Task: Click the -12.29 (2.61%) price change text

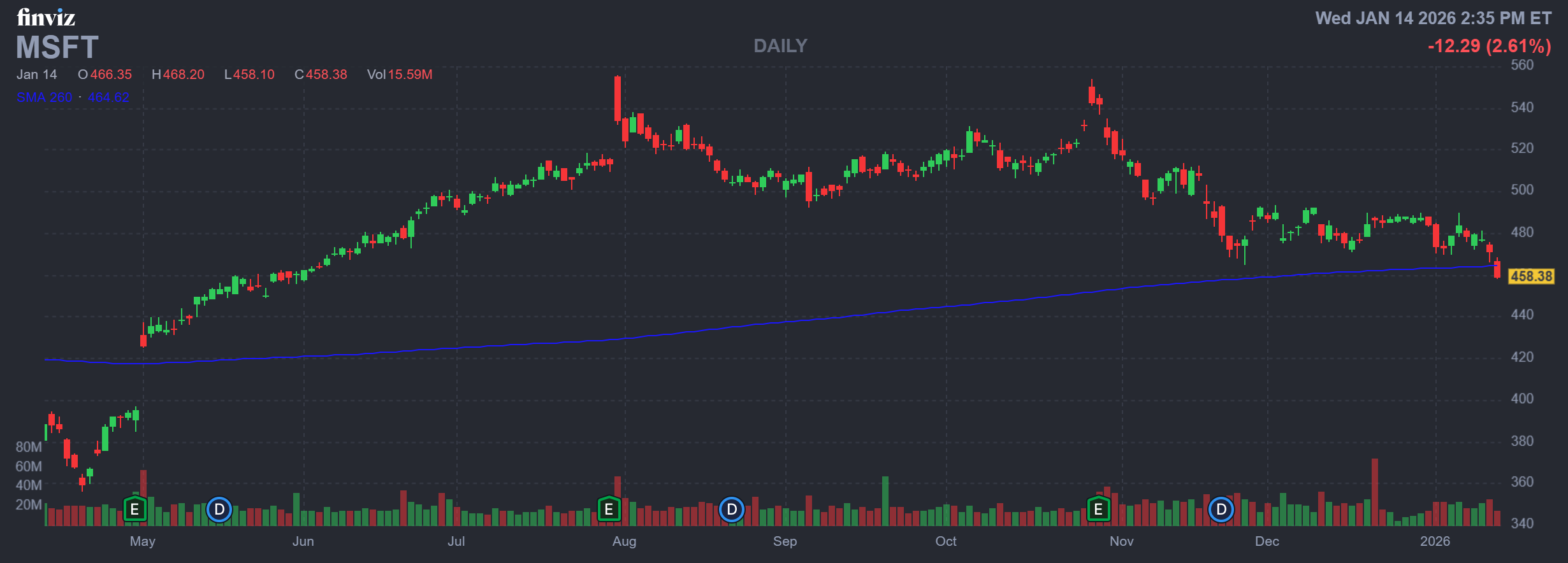Action: click(x=1489, y=46)
